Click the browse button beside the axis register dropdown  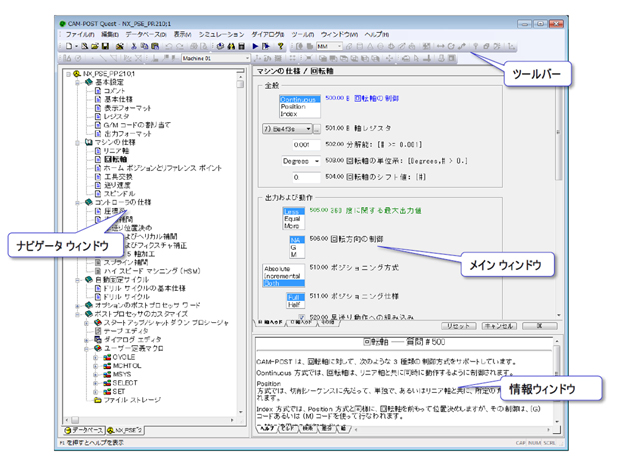(x=318, y=128)
